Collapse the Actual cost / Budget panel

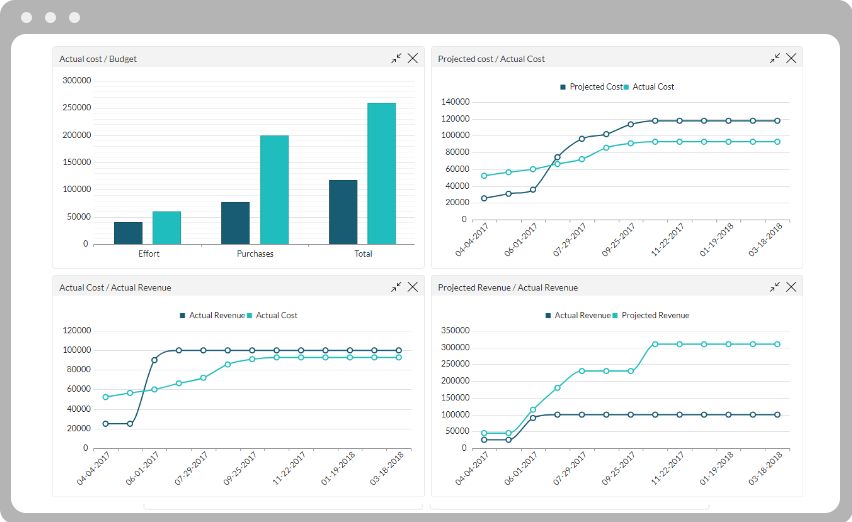[x=396, y=59]
